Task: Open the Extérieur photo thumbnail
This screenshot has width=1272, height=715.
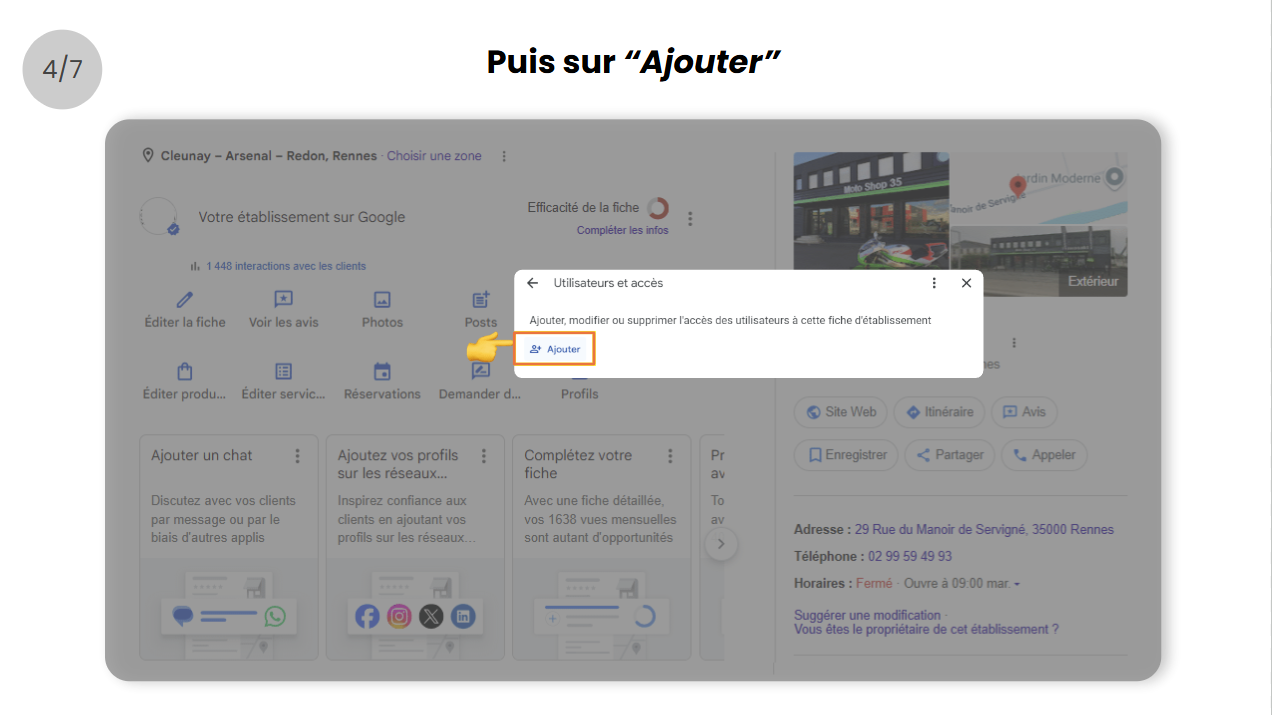Action: tap(1038, 261)
